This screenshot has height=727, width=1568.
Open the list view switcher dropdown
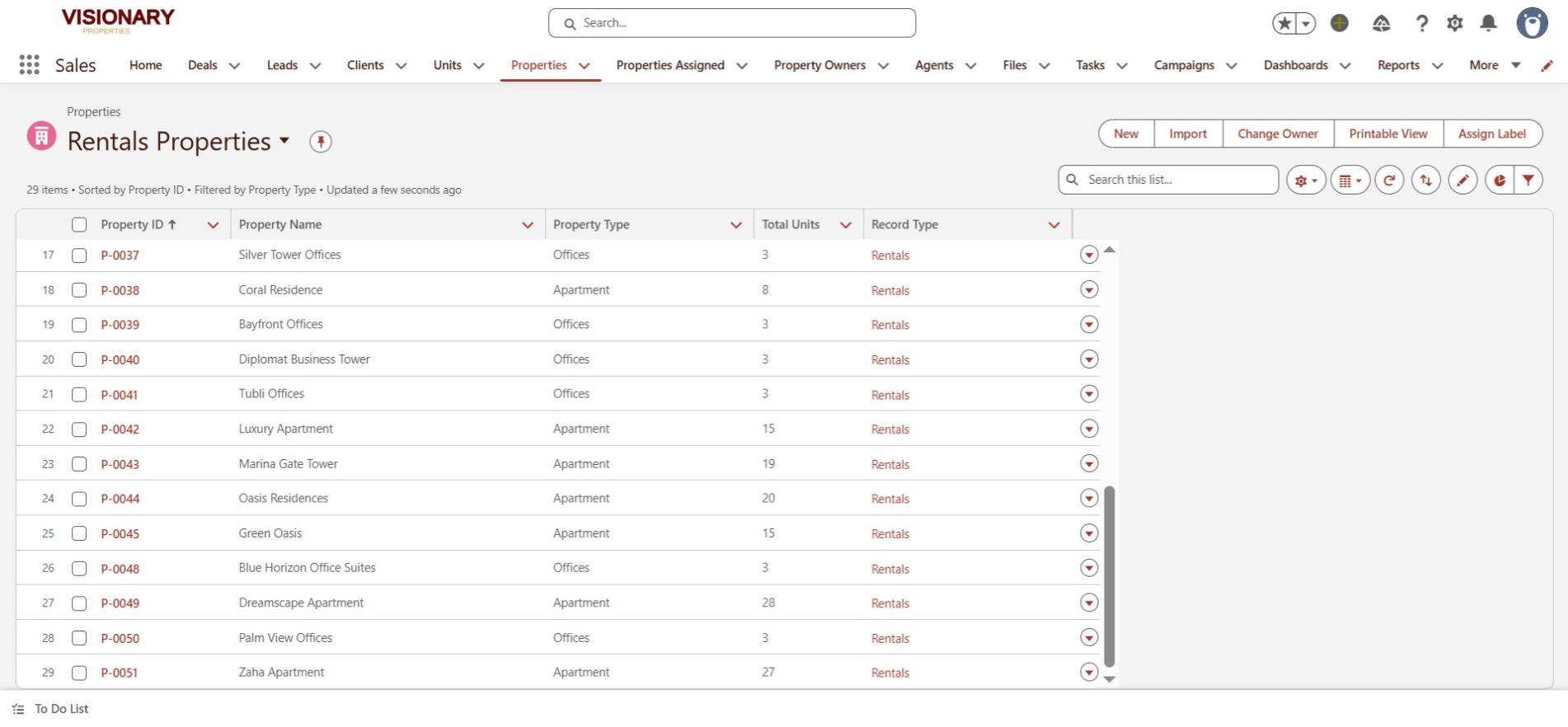tap(284, 141)
